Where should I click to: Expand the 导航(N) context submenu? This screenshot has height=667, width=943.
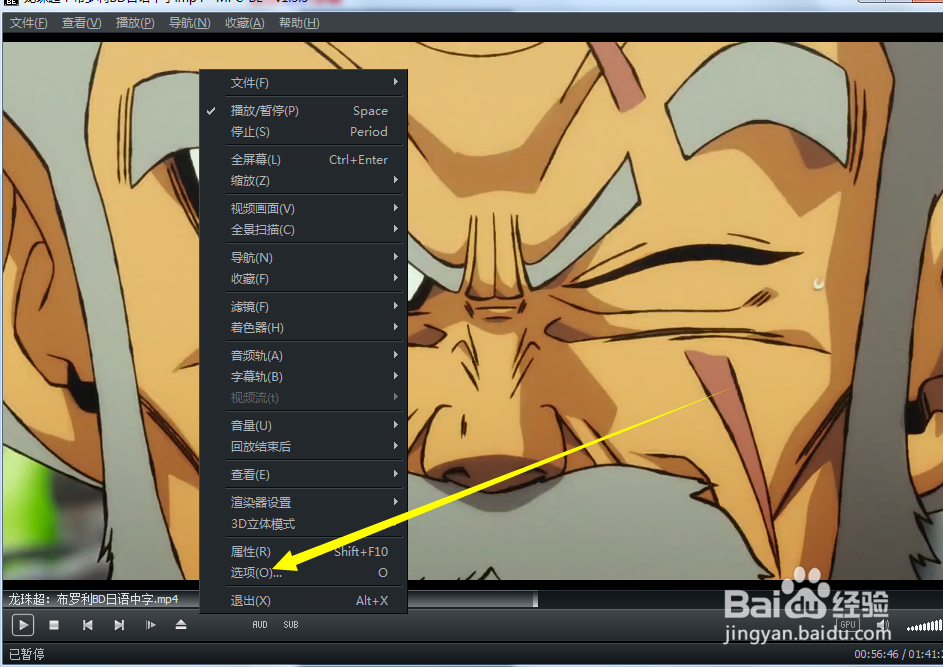(x=304, y=258)
